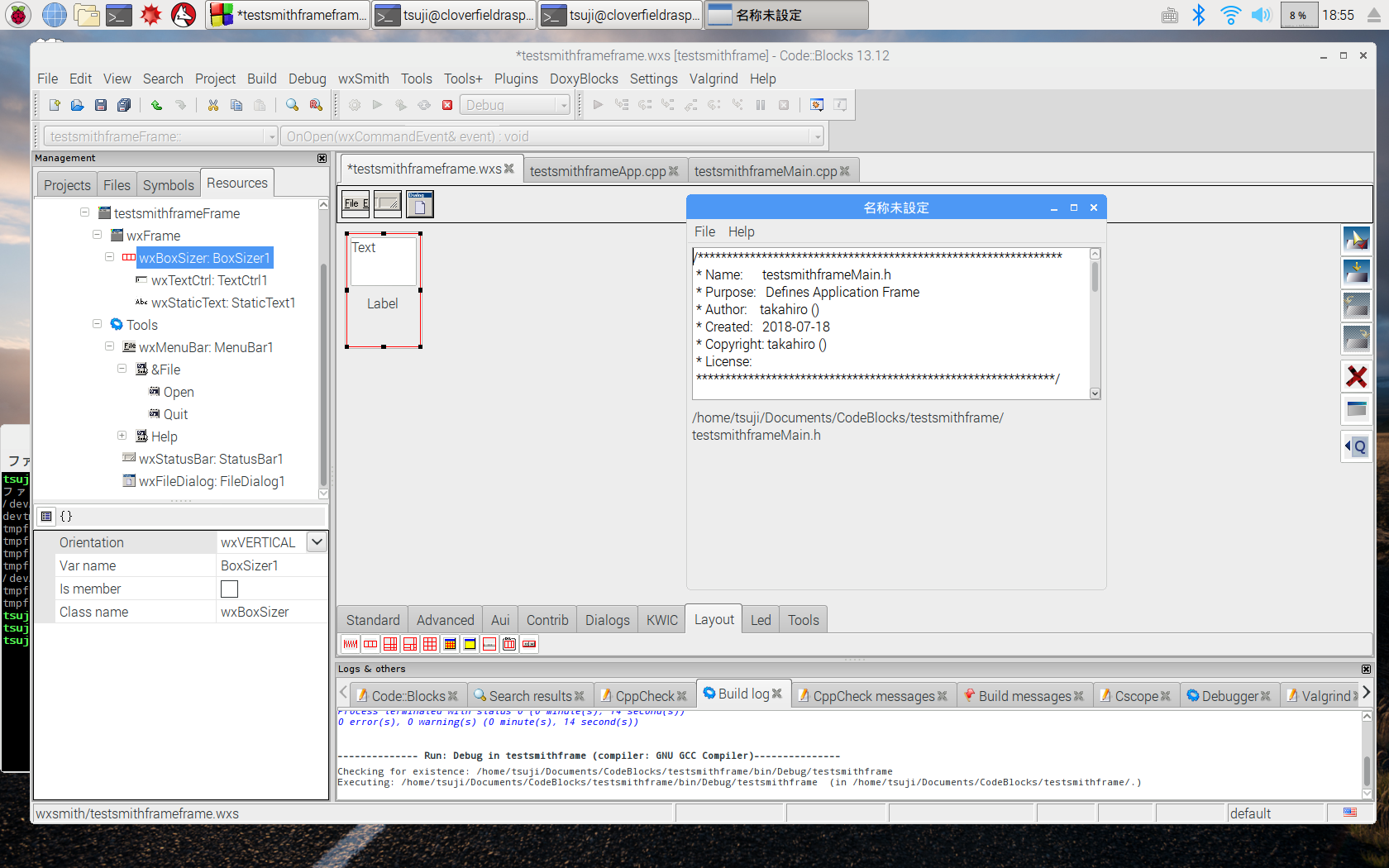Save the current file with floppy icon
This screenshot has height=868, width=1389.
tap(101, 105)
